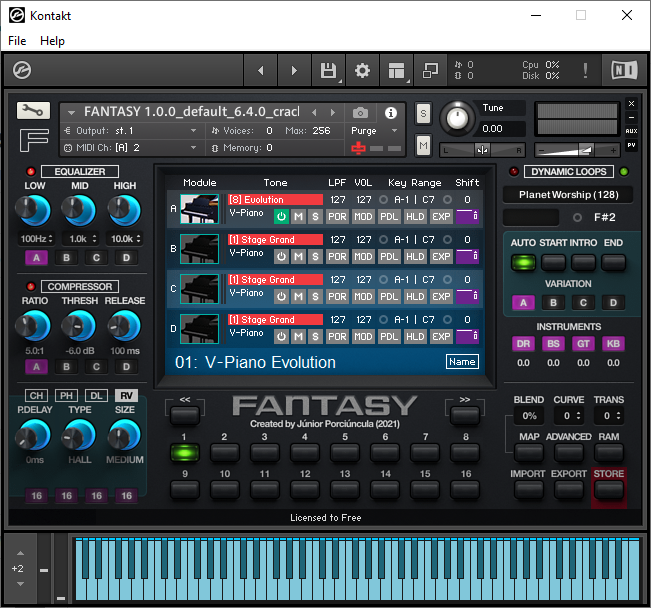Solo the instrument with S button
The image size is (651, 608).
(423, 113)
